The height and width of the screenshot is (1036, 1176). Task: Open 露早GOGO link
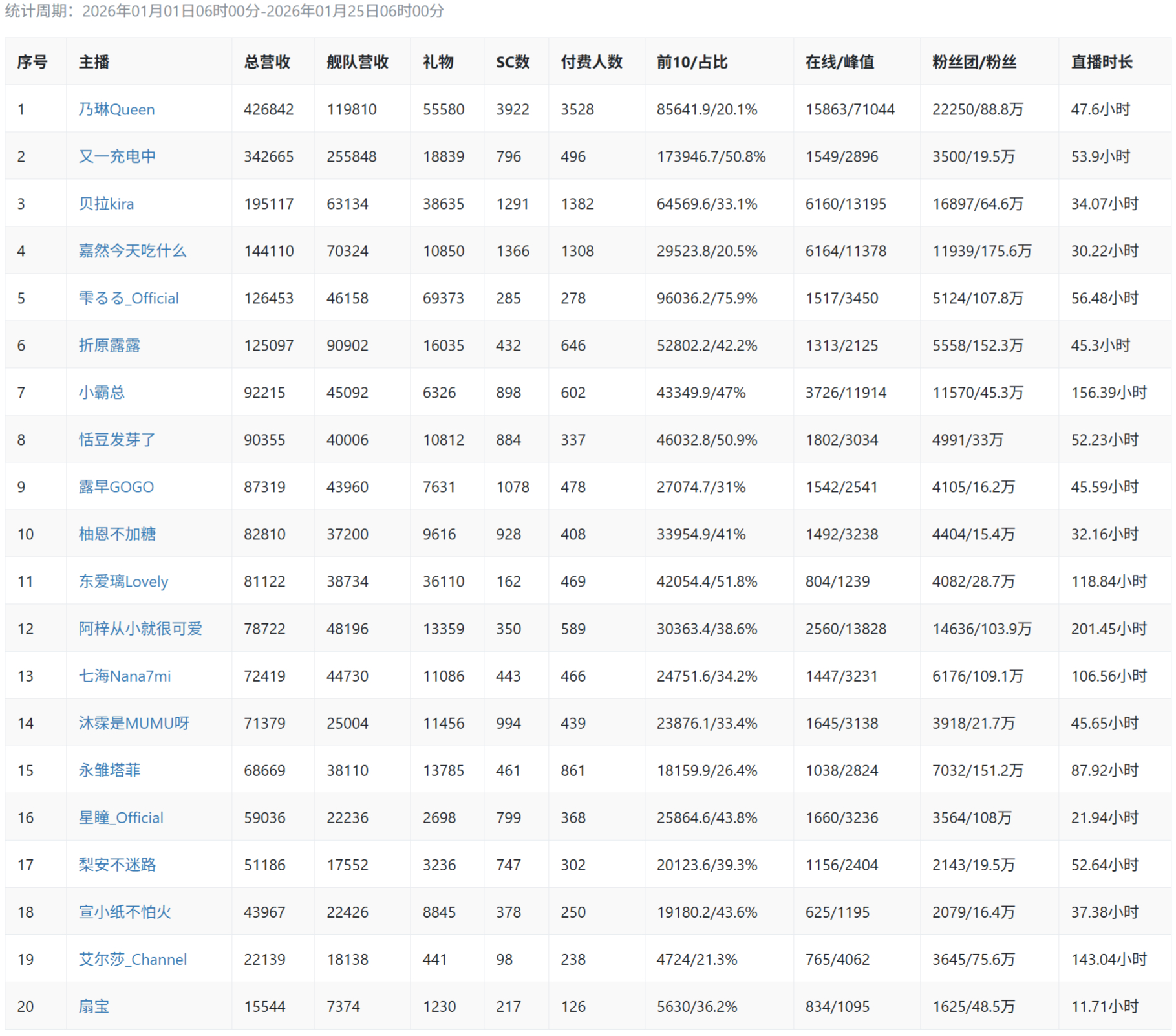116,487
